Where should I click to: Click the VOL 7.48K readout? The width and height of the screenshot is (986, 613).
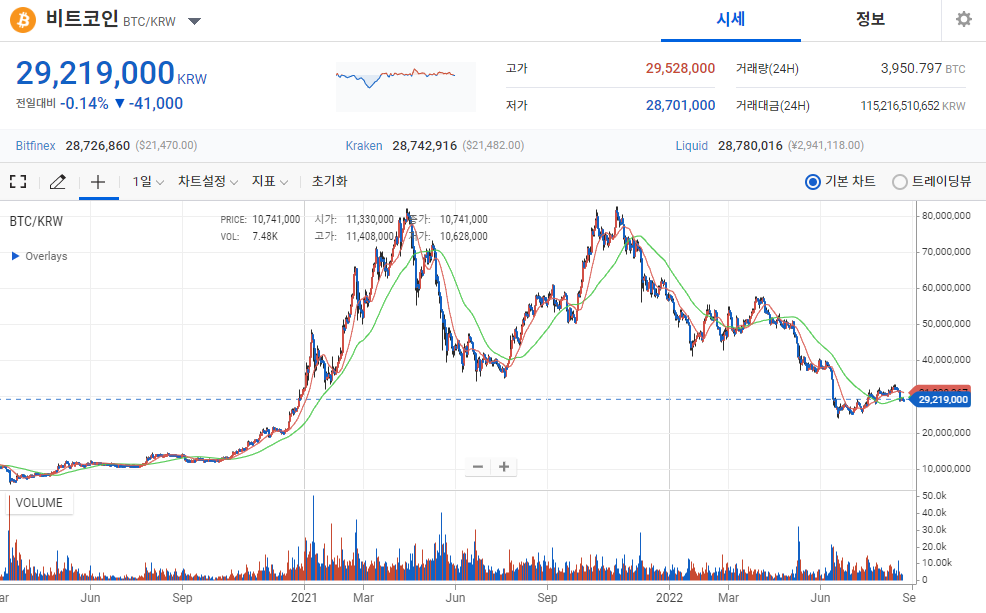tap(249, 236)
